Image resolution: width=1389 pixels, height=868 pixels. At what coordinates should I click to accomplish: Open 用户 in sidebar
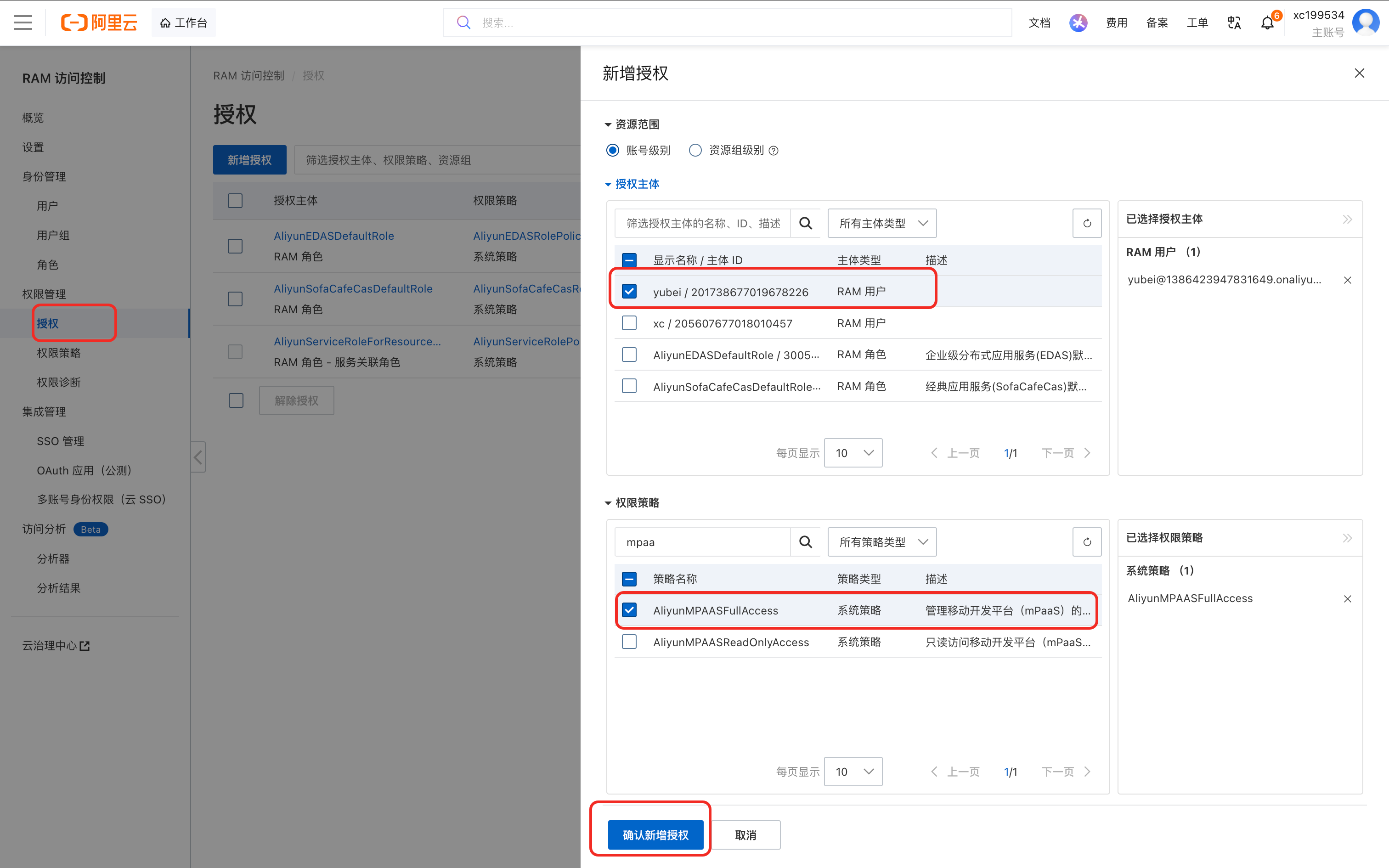point(48,206)
